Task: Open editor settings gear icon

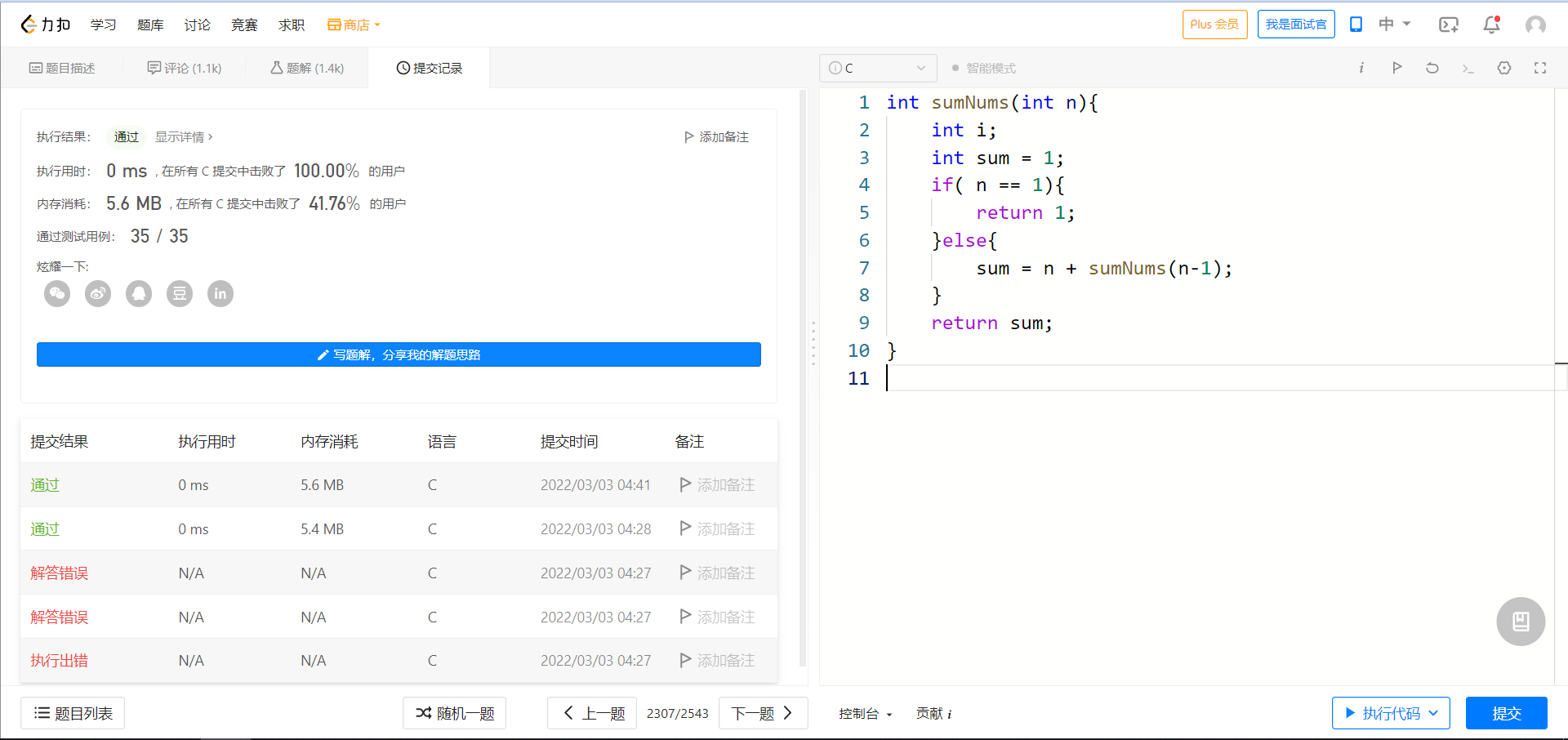Action: [x=1504, y=68]
